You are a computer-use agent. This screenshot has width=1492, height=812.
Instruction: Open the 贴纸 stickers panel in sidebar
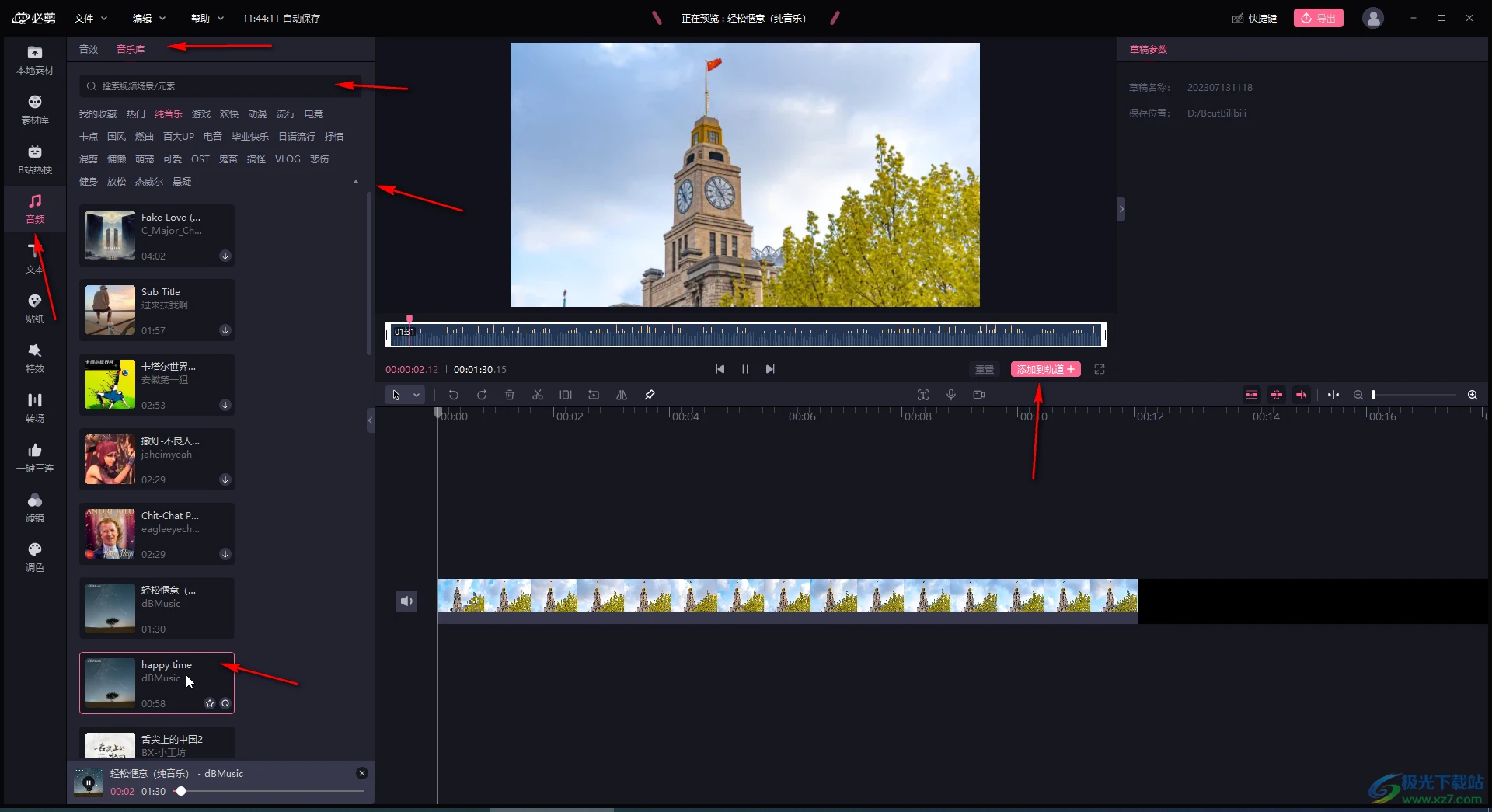[35, 308]
